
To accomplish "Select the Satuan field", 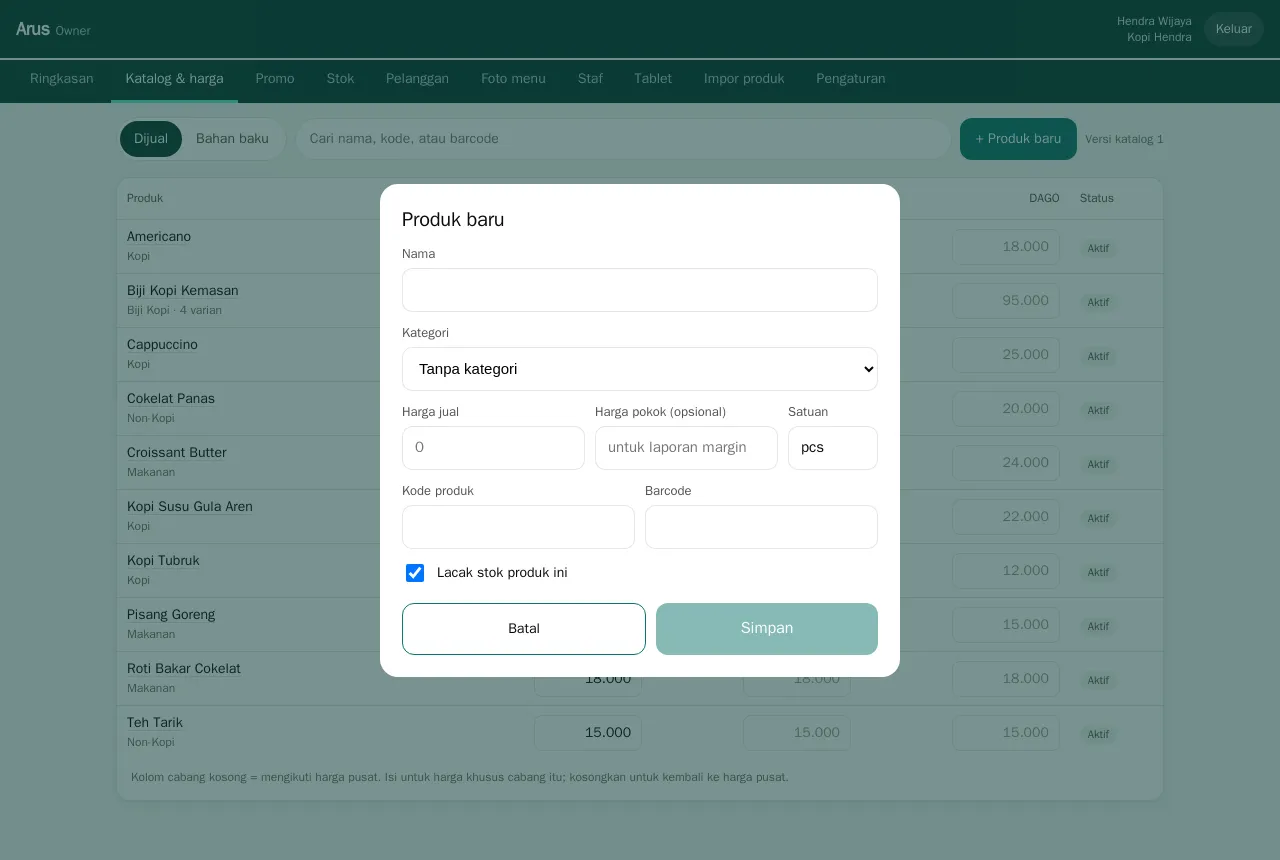I will pos(833,448).
